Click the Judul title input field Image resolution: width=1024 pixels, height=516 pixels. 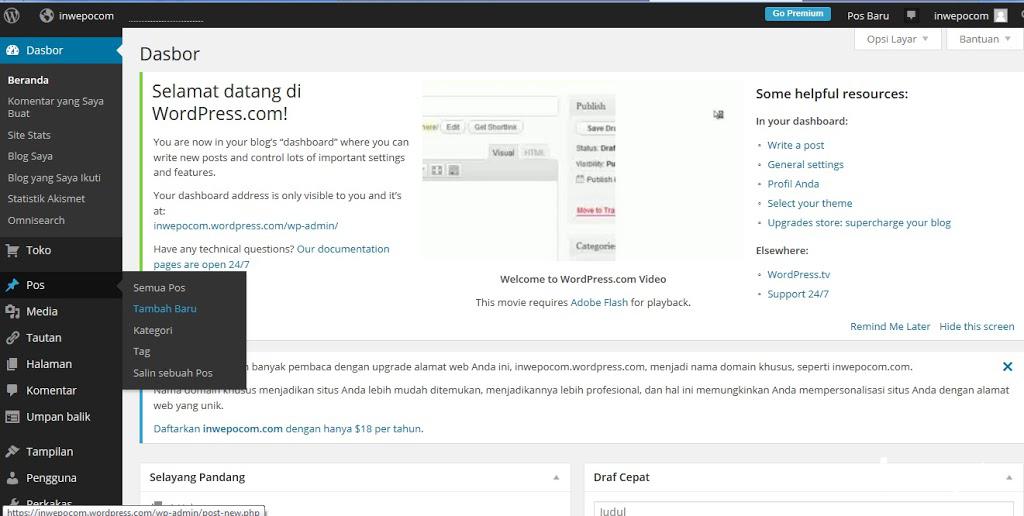click(x=800, y=509)
